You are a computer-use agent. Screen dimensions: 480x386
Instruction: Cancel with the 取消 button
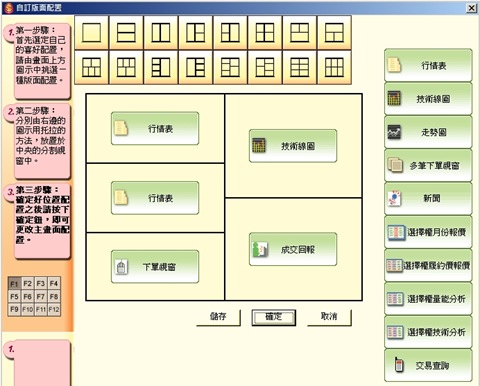coord(329,317)
